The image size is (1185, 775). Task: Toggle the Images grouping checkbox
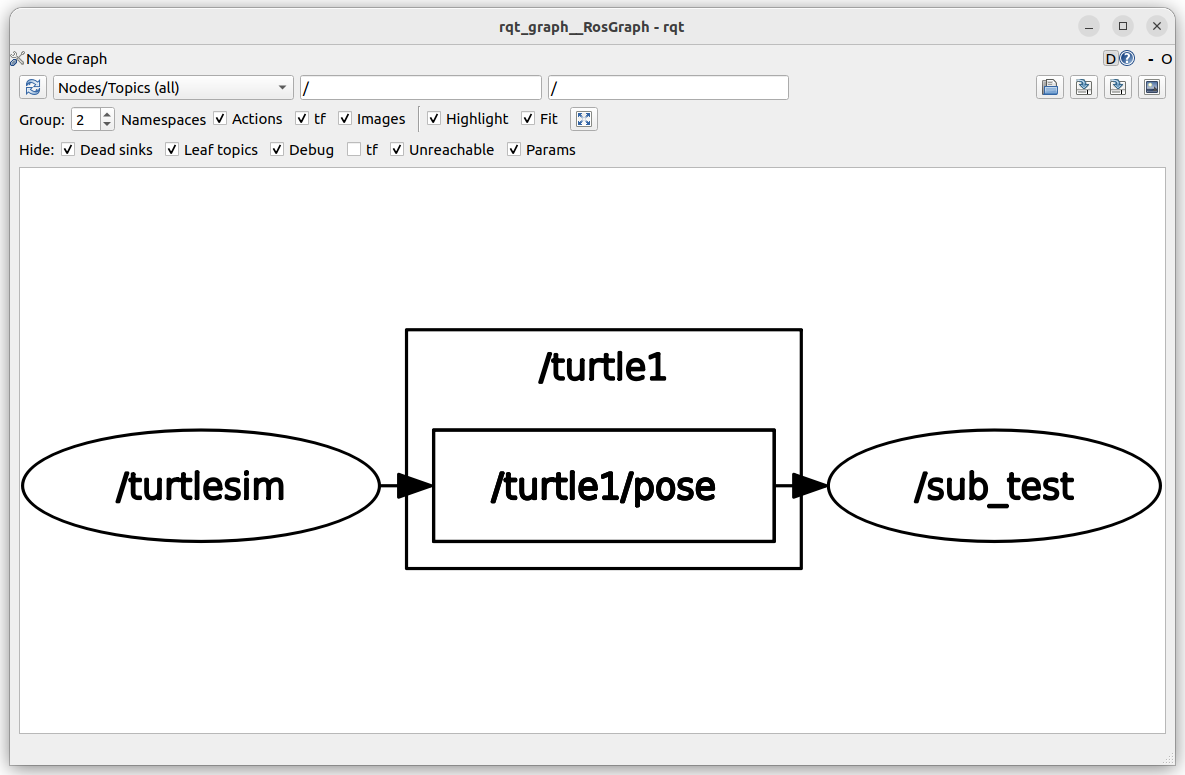coord(345,119)
